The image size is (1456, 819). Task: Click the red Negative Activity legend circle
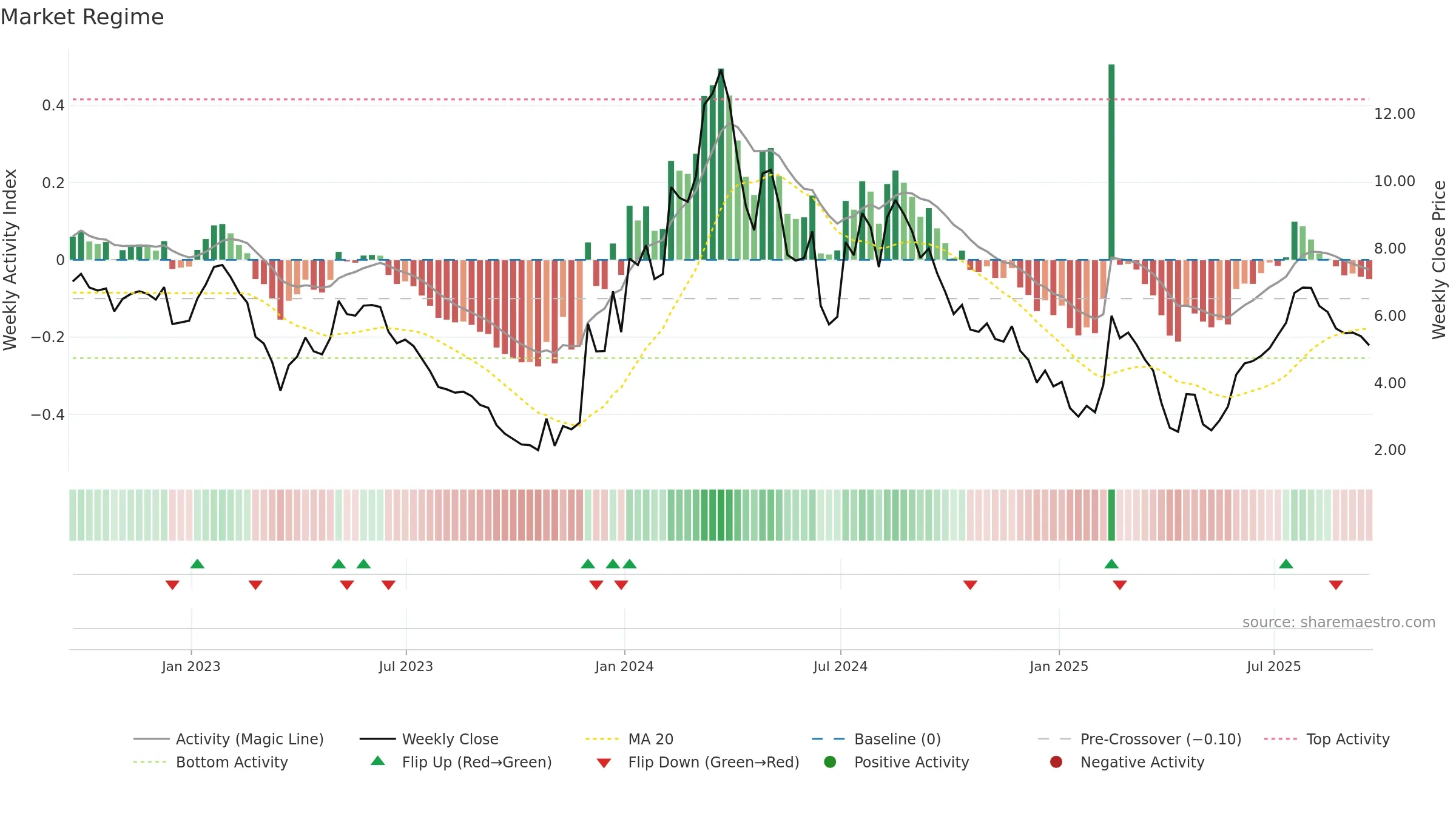1056,761
